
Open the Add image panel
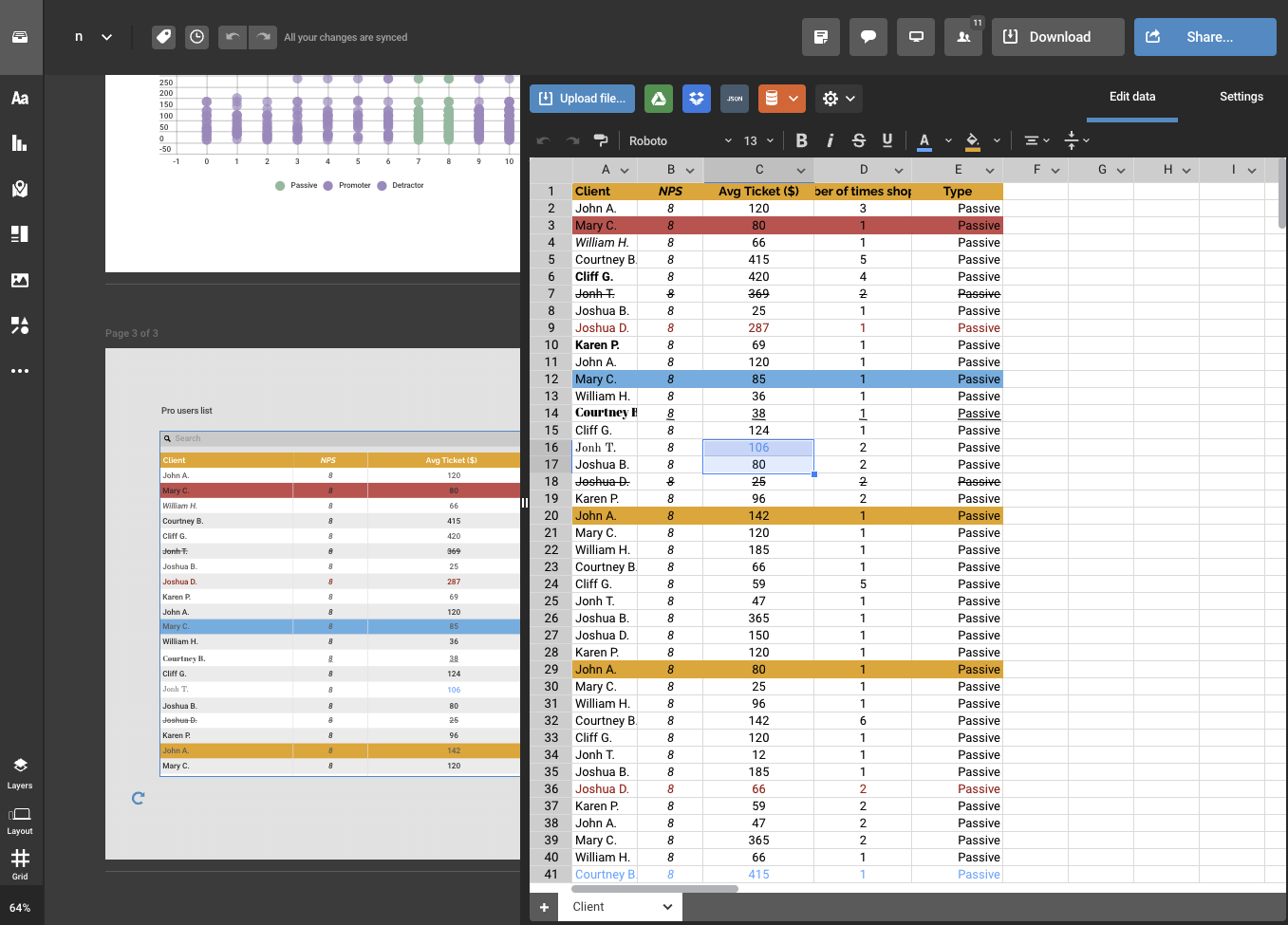coord(21,280)
